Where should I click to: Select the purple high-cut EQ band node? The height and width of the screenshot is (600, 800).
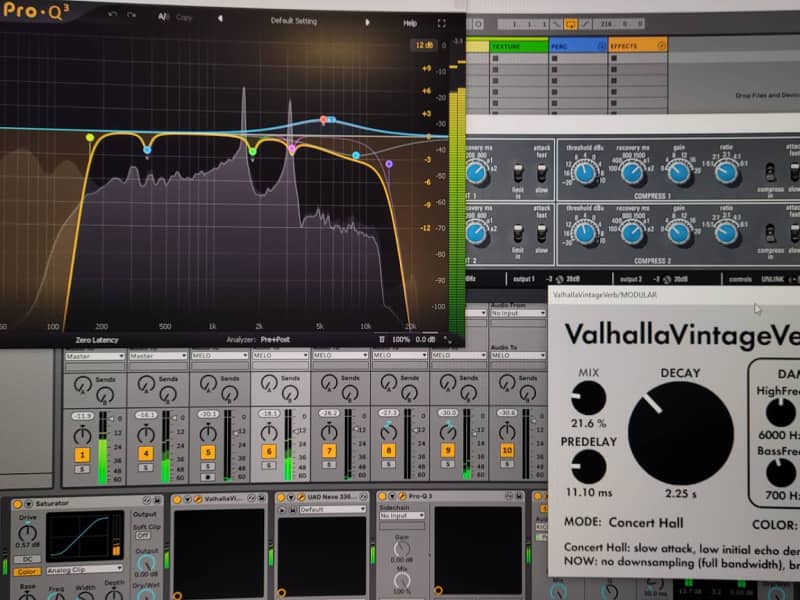pyautogui.click(x=389, y=164)
